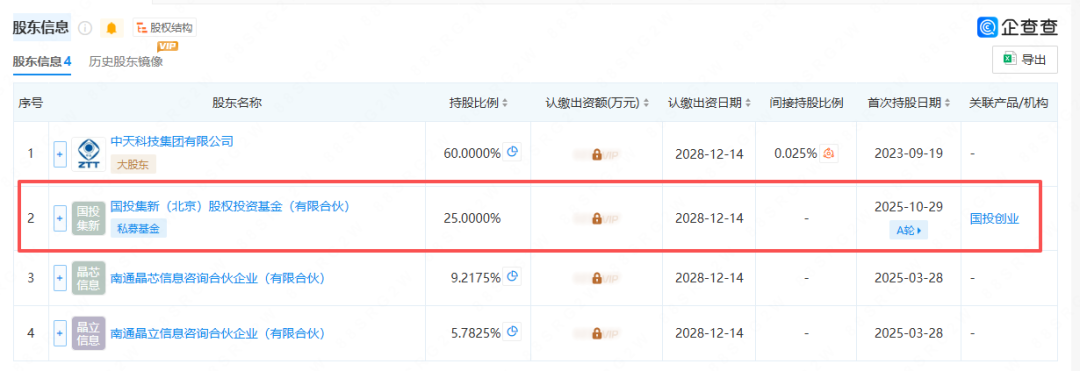
Task: Click the pie chart icon beside 9.2175%
Action: click(x=512, y=277)
